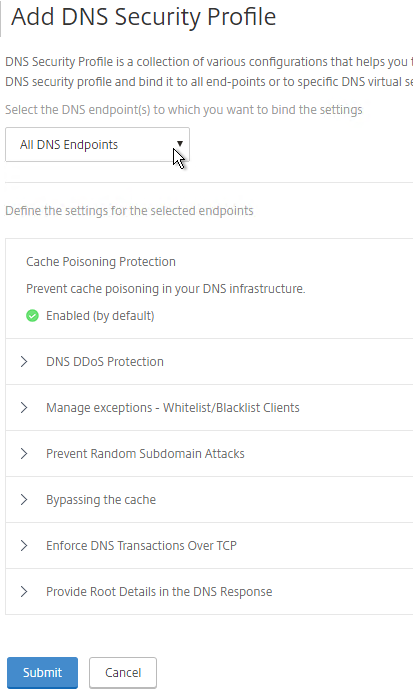Open Enforce DNS Transactions Over TCP label
Screen dimensions: 413x696
[141, 546]
